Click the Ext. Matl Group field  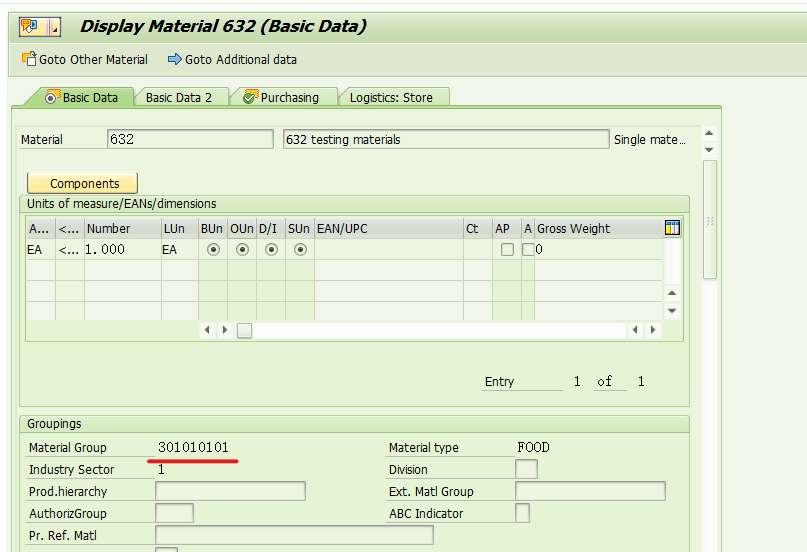click(x=590, y=491)
